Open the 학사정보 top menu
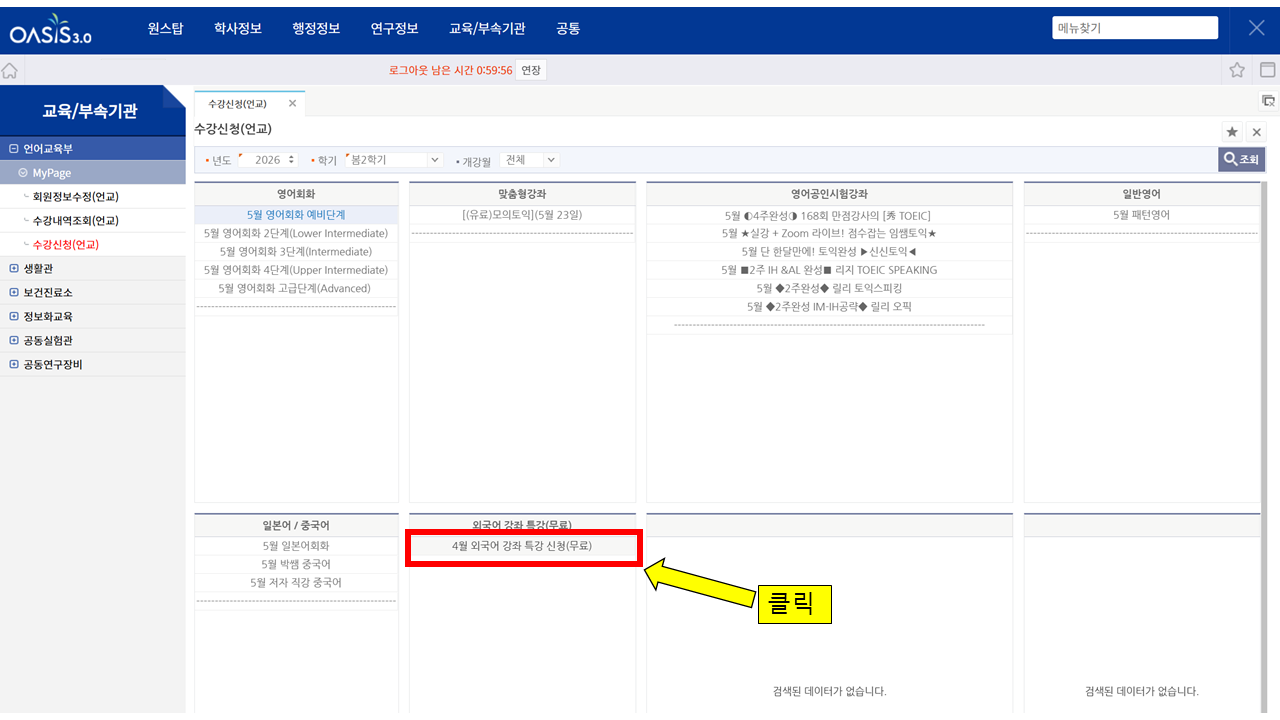This screenshot has width=1280, height=720. tap(238, 29)
